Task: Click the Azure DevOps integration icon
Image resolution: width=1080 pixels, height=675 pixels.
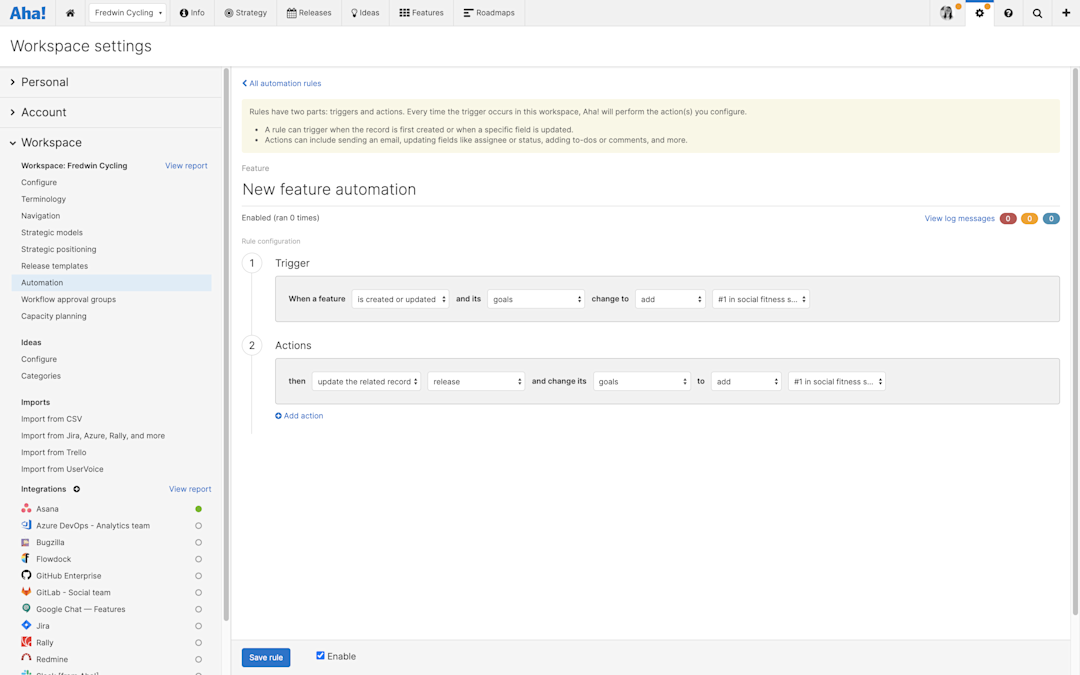Action: (26, 525)
